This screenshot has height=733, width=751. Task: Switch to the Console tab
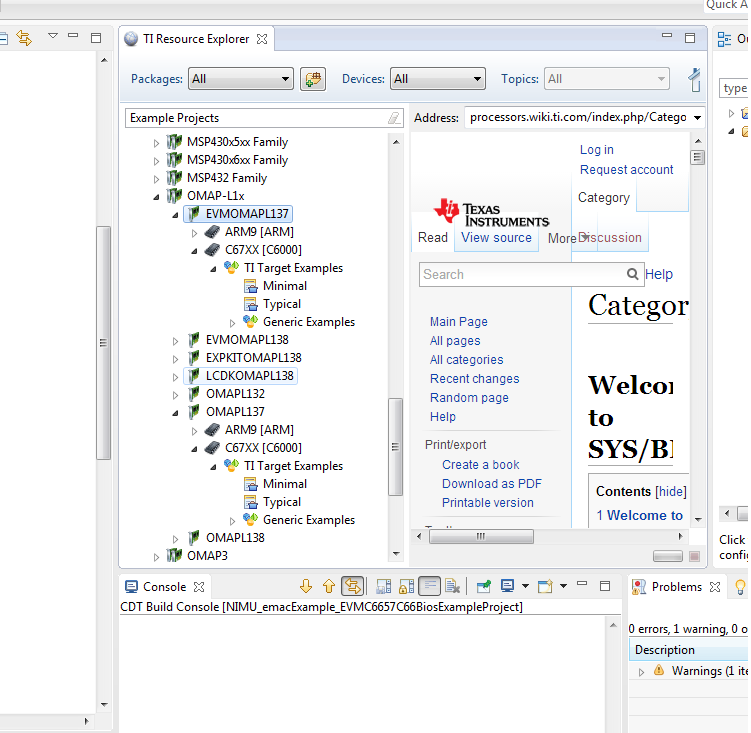pyautogui.click(x=164, y=587)
